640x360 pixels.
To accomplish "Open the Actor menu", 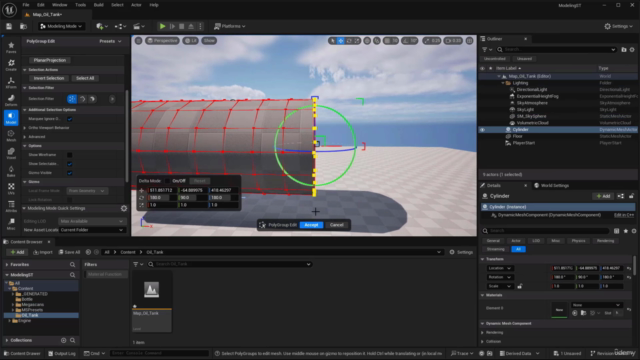I will (x=136, y=5).
